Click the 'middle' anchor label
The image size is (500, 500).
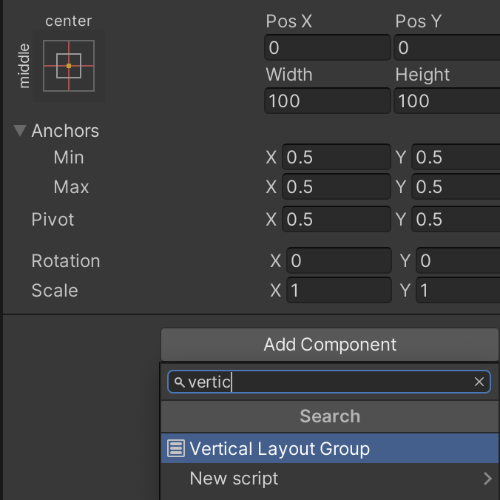pyautogui.click(x=24, y=66)
